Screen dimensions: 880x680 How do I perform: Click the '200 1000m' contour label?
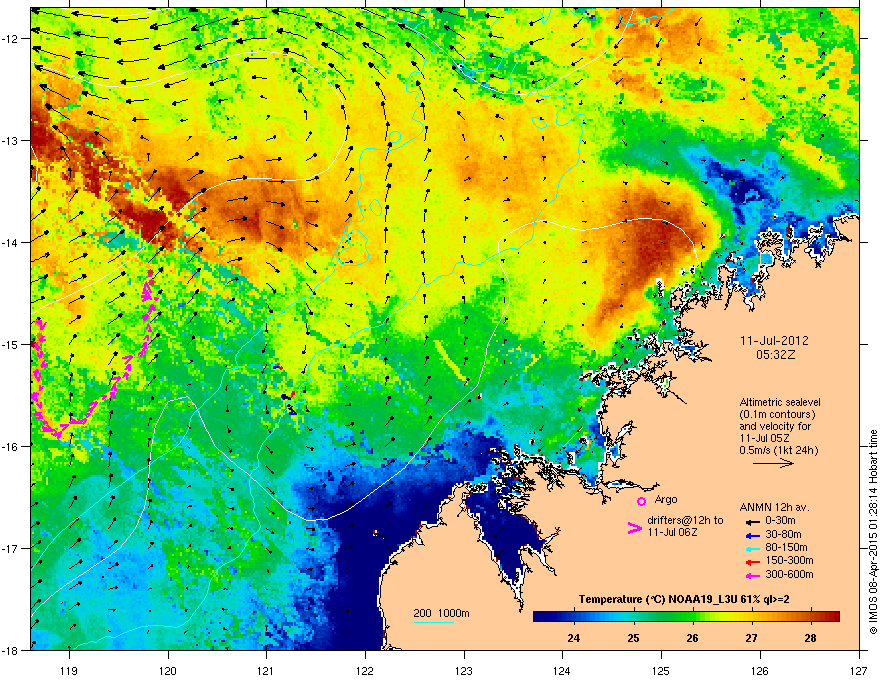(x=441, y=613)
